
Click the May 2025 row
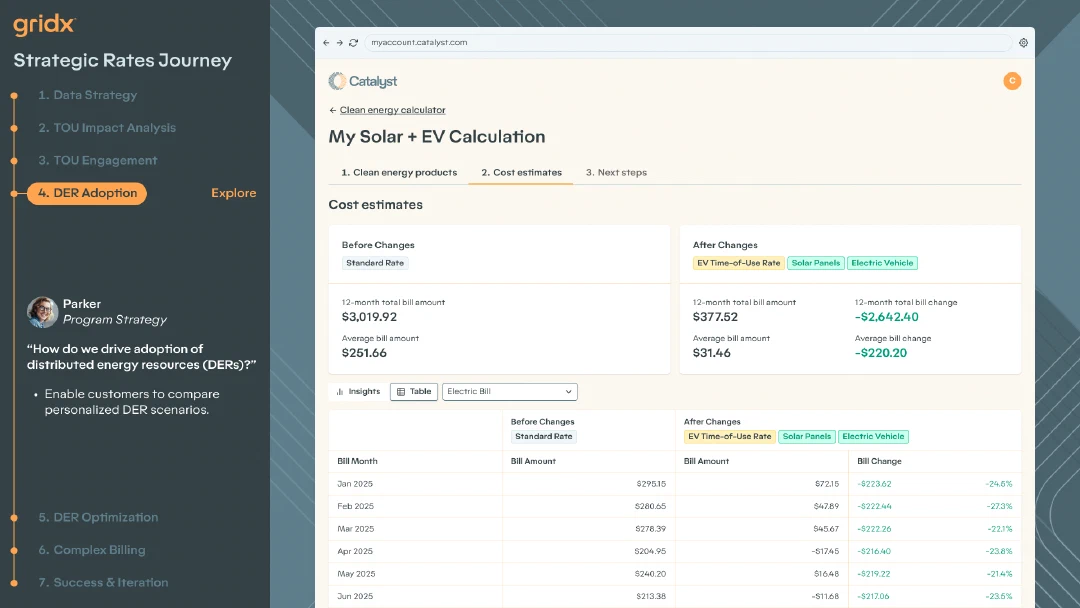tap(675, 574)
